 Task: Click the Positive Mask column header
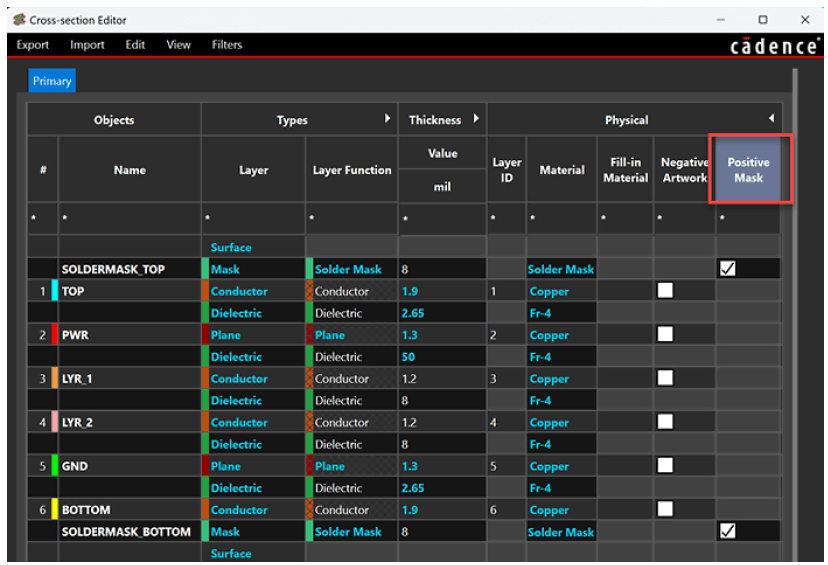[748, 170]
